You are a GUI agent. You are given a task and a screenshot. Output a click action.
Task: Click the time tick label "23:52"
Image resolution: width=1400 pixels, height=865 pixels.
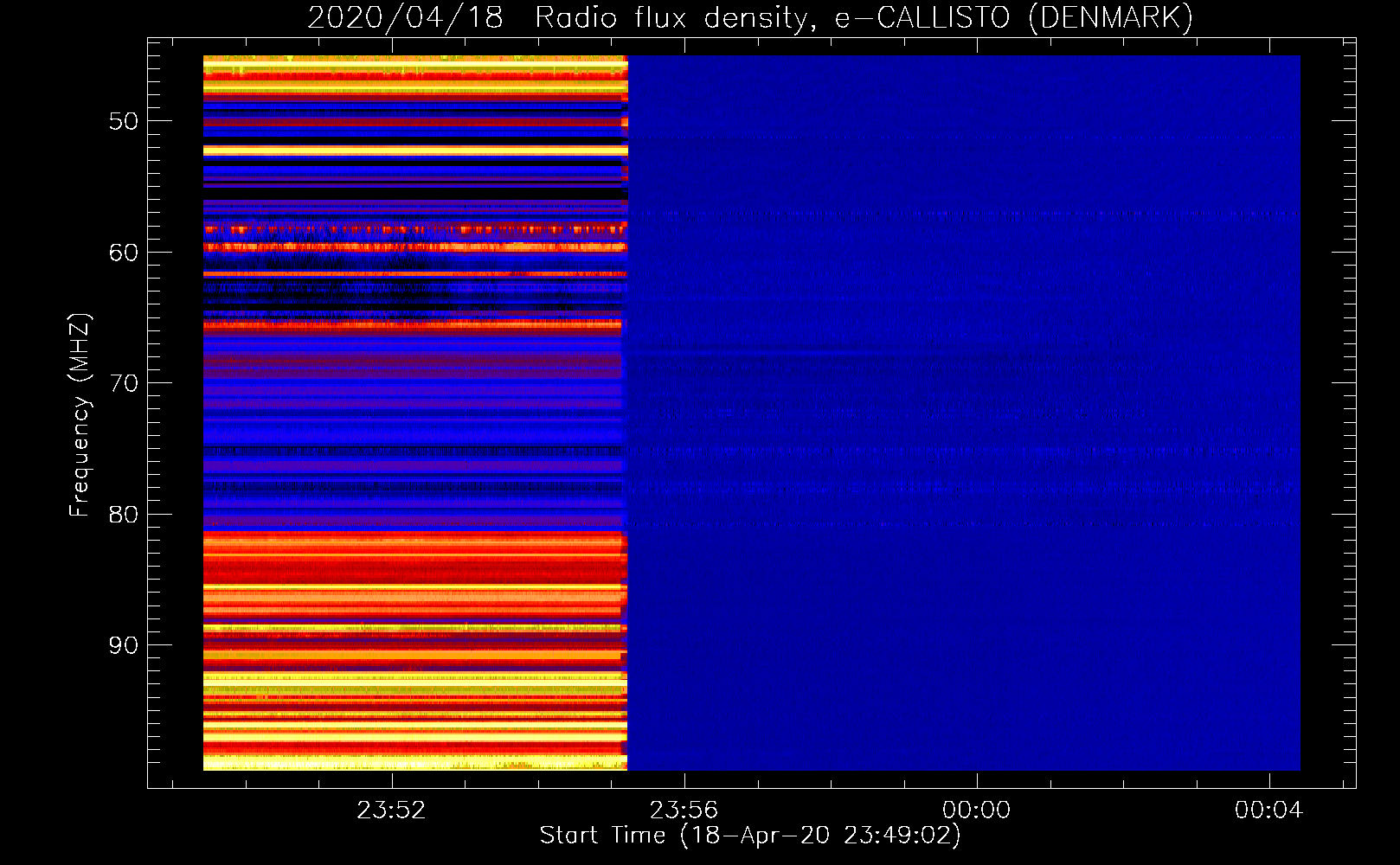[392, 811]
